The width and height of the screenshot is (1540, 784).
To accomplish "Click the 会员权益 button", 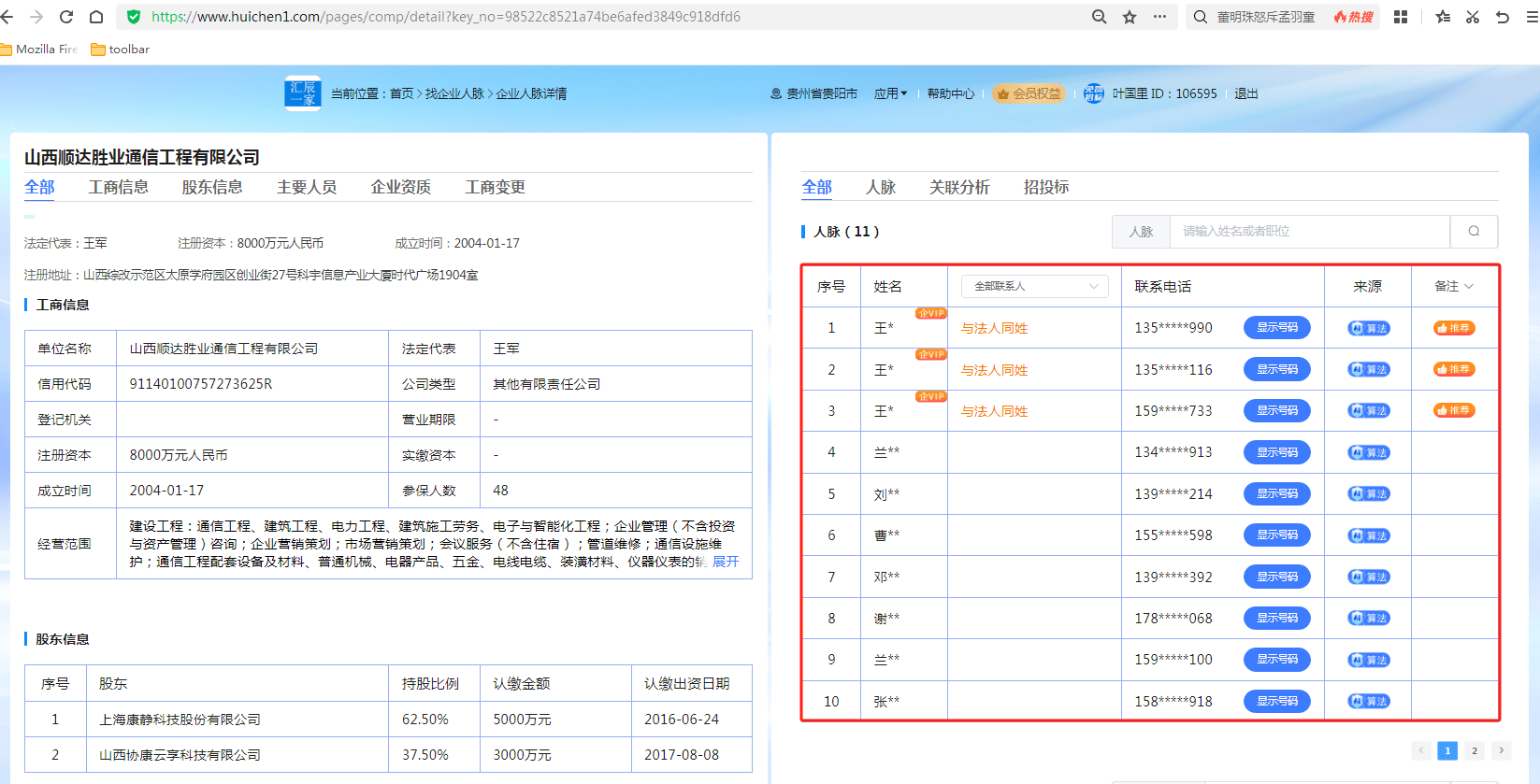I will (1029, 93).
